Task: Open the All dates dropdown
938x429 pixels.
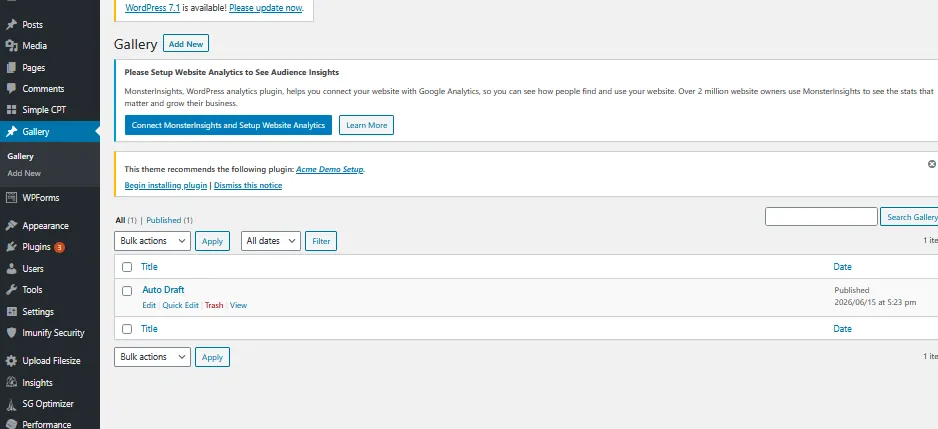Action: [270, 241]
